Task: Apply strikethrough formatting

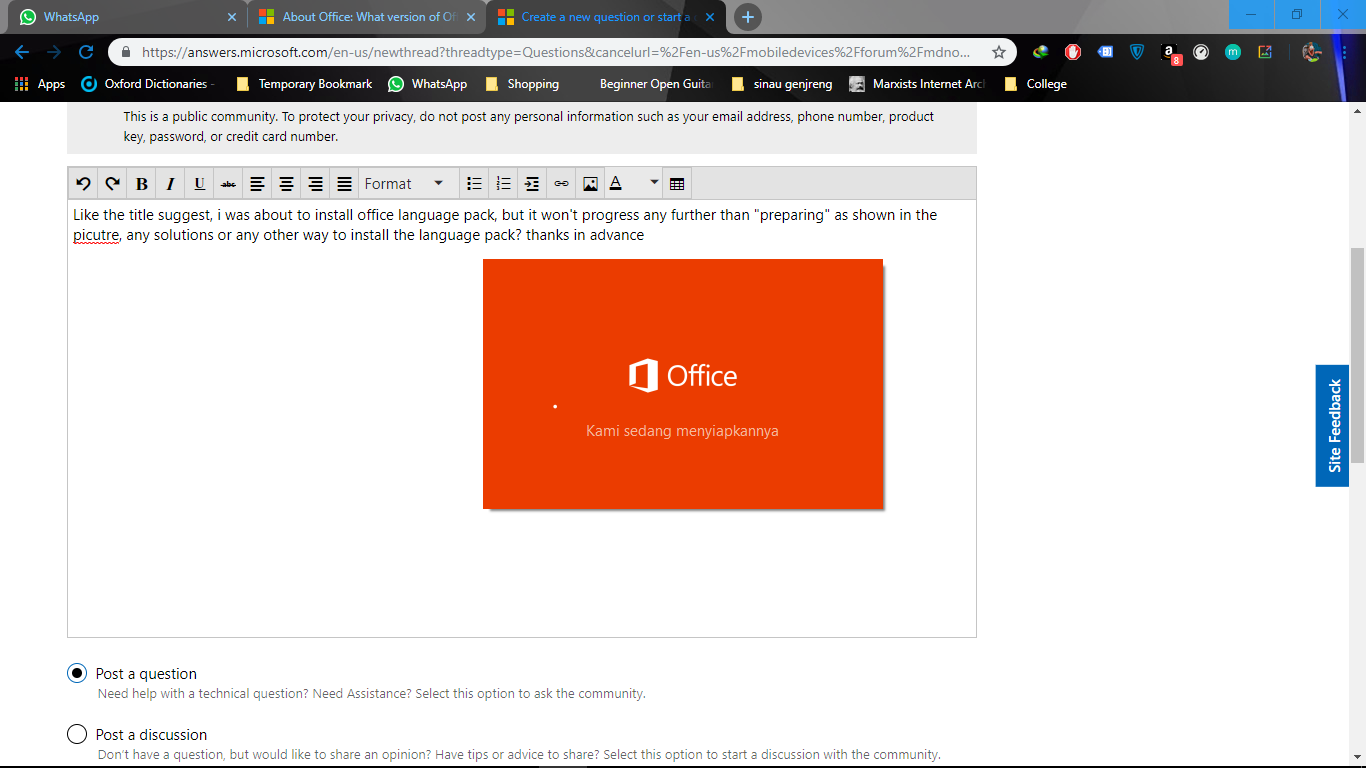Action: [x=229, y=184]
